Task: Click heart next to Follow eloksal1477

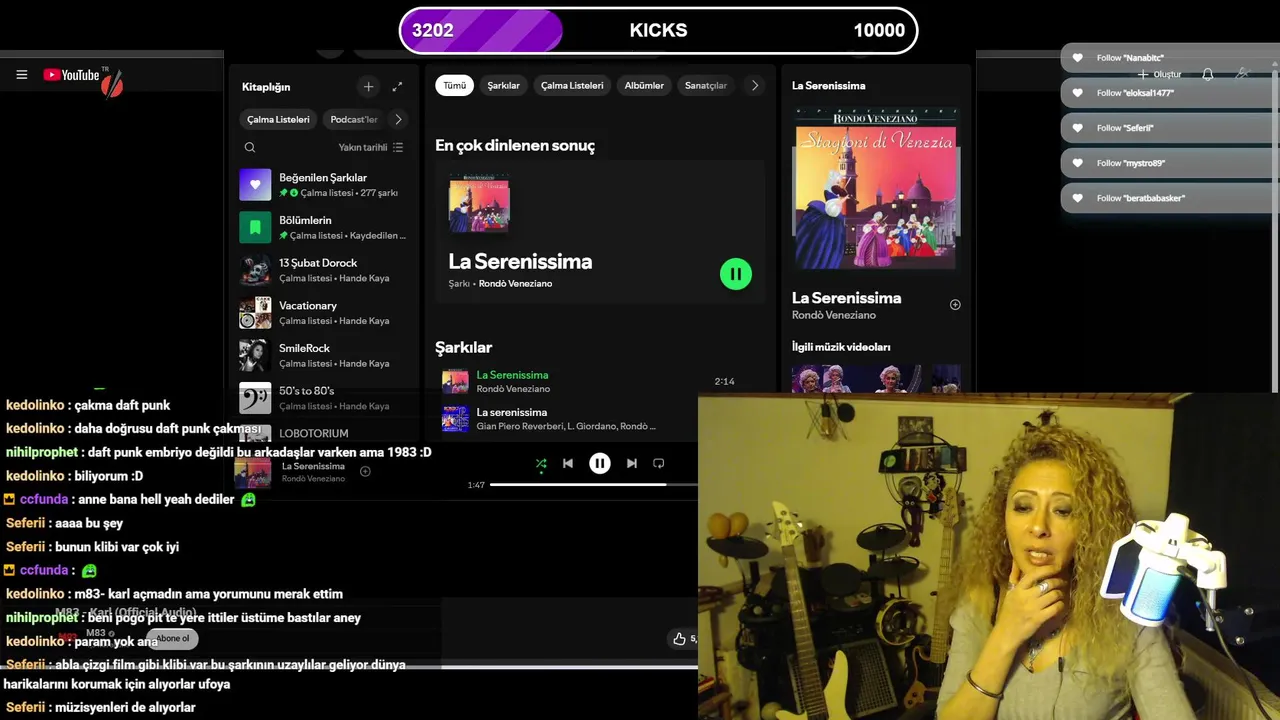Action: (x=1078, y=93)
